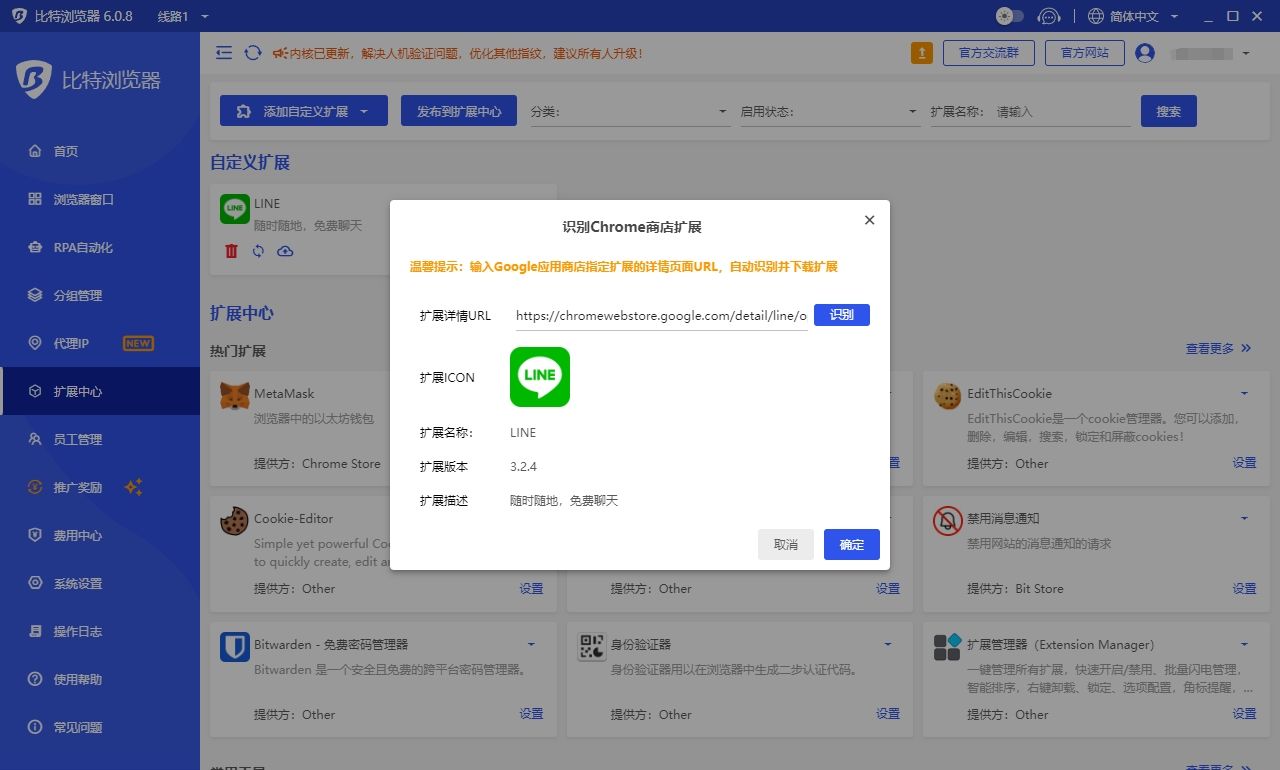Confirm the dialog with 确定

click(x=852, y=545)
